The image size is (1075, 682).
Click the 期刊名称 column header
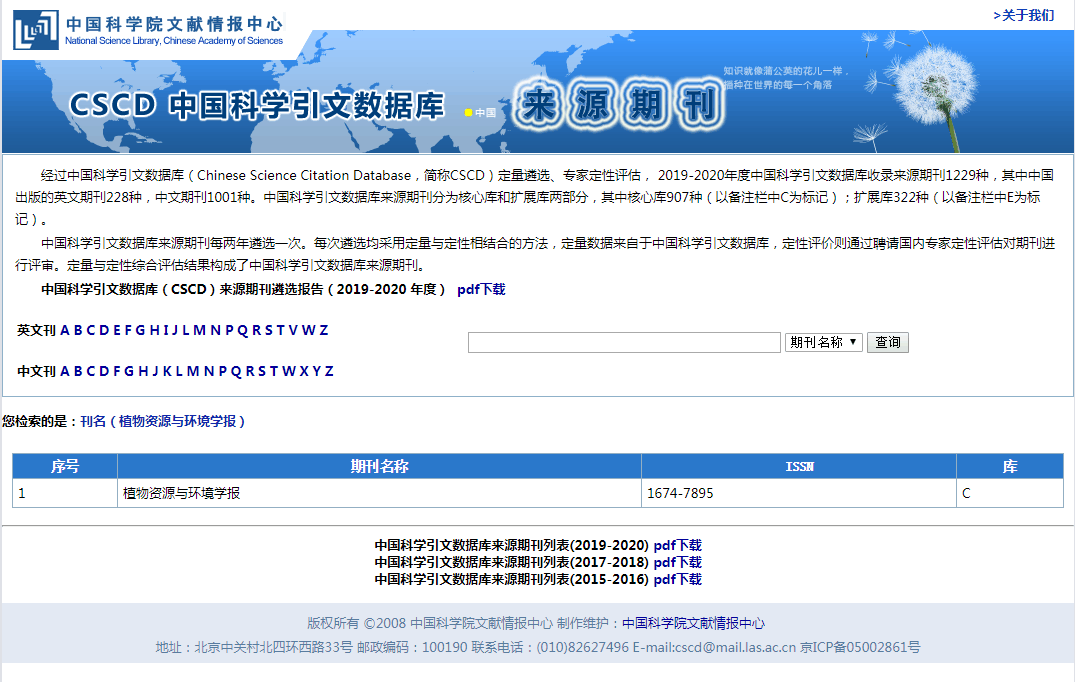[x=379, y=466]
